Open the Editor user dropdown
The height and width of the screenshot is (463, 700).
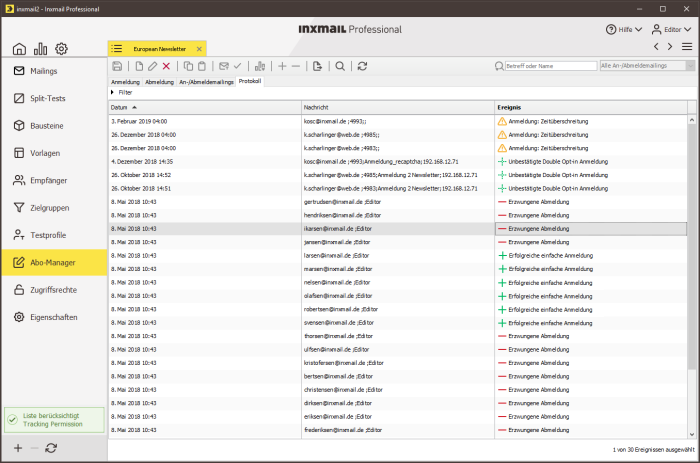(x=671, y=29)
